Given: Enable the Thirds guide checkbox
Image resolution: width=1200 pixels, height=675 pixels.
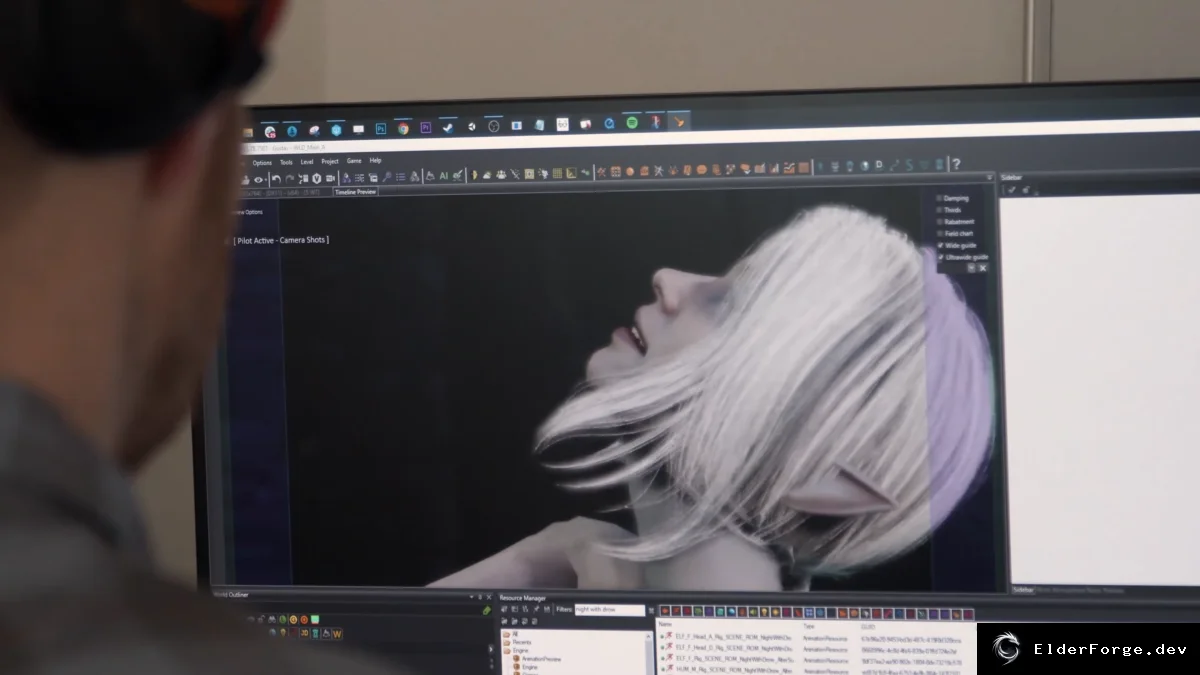Looking at the screenshot, I should point(939,210).
